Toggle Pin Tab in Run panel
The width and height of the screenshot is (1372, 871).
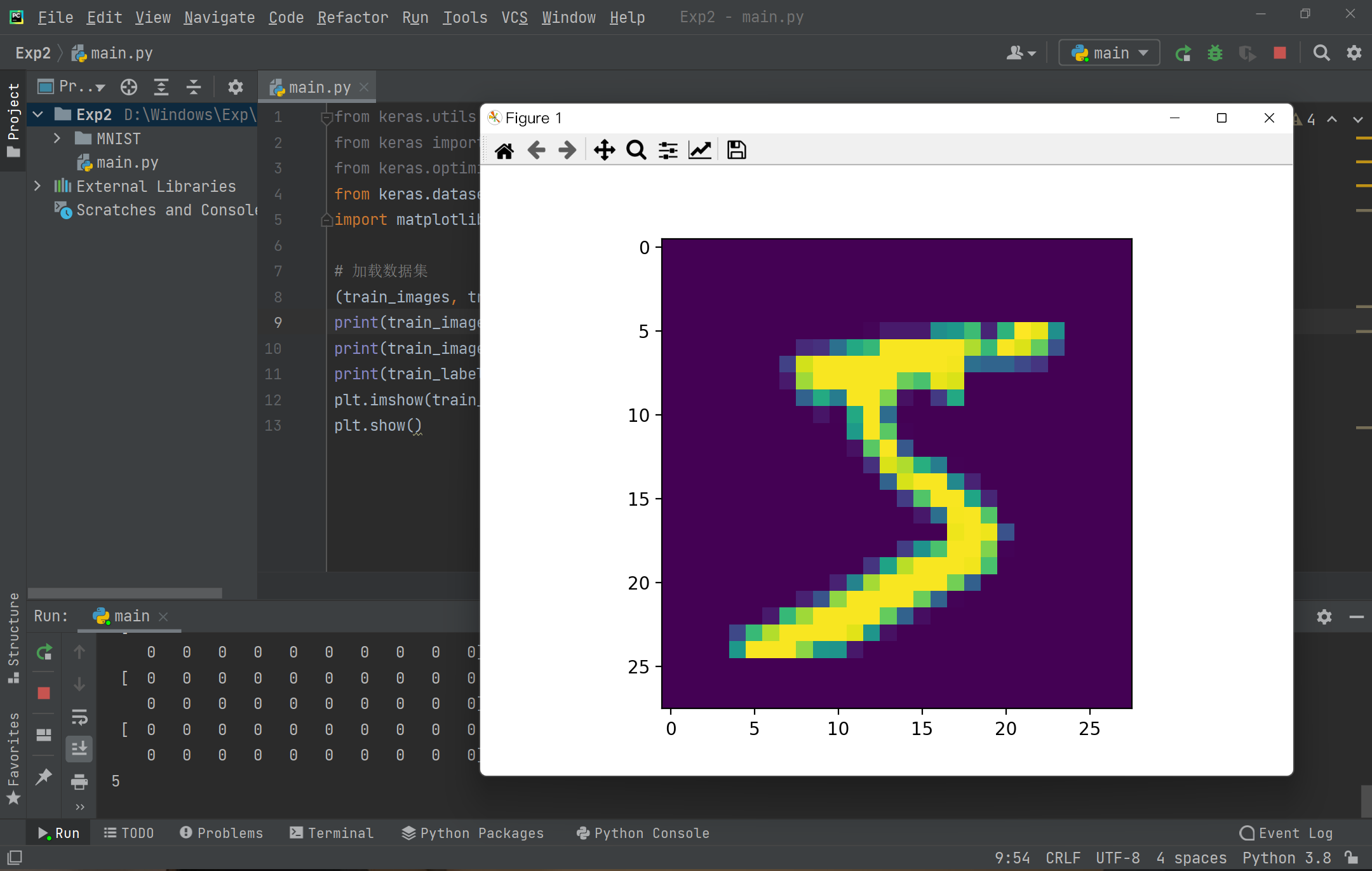[44, 776]
